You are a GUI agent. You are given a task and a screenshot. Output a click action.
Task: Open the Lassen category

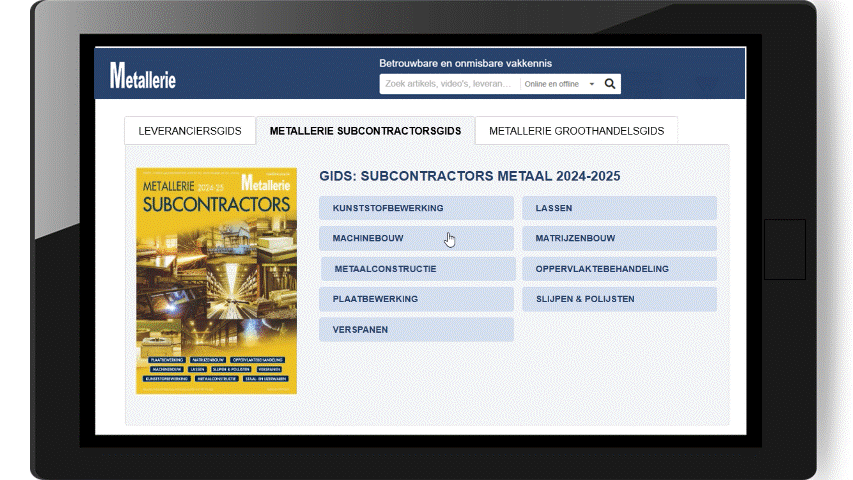[619, 208]
